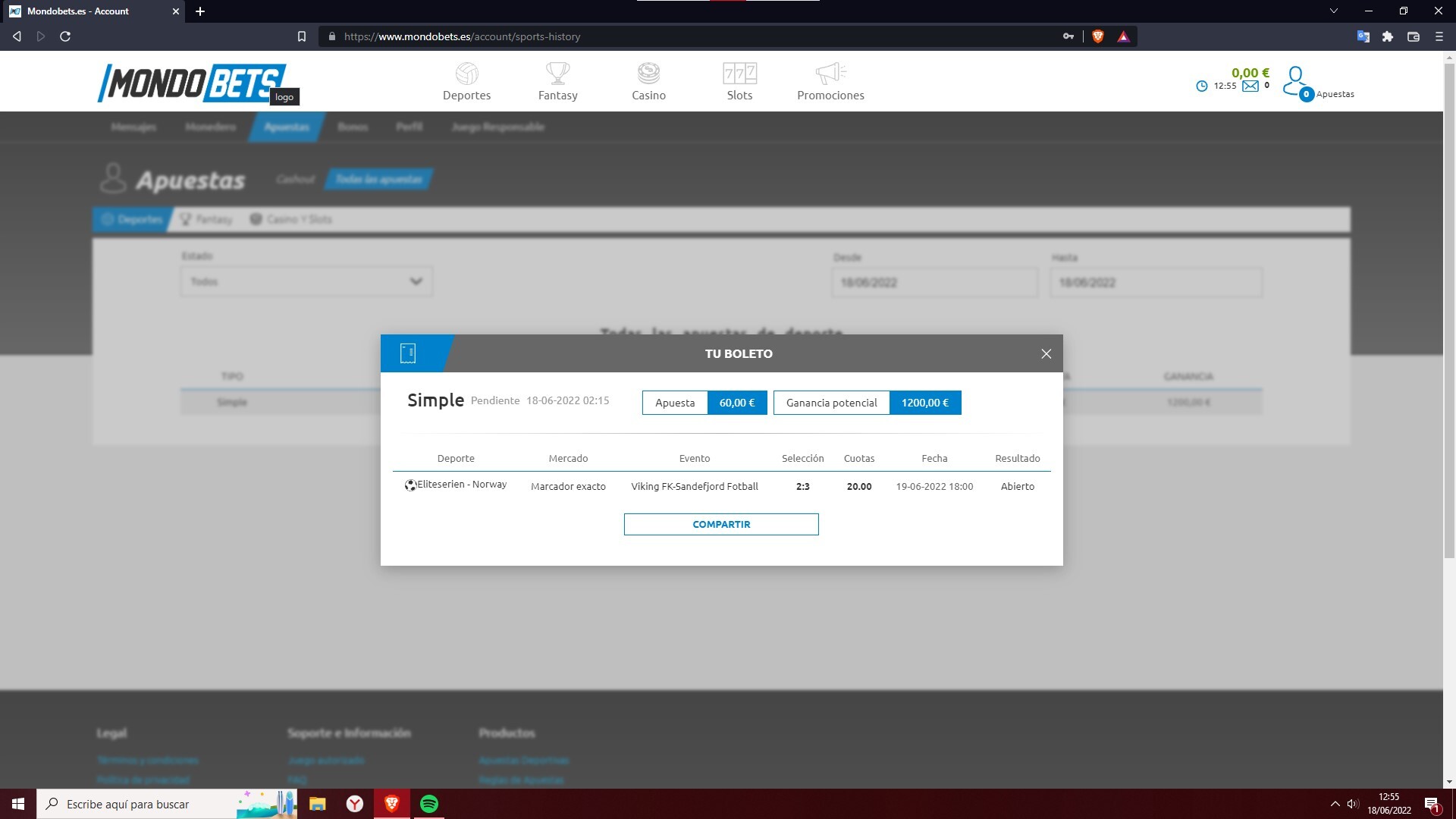Click the ticket icon in dialog header

pyautogui.click(x=408, y=353)
